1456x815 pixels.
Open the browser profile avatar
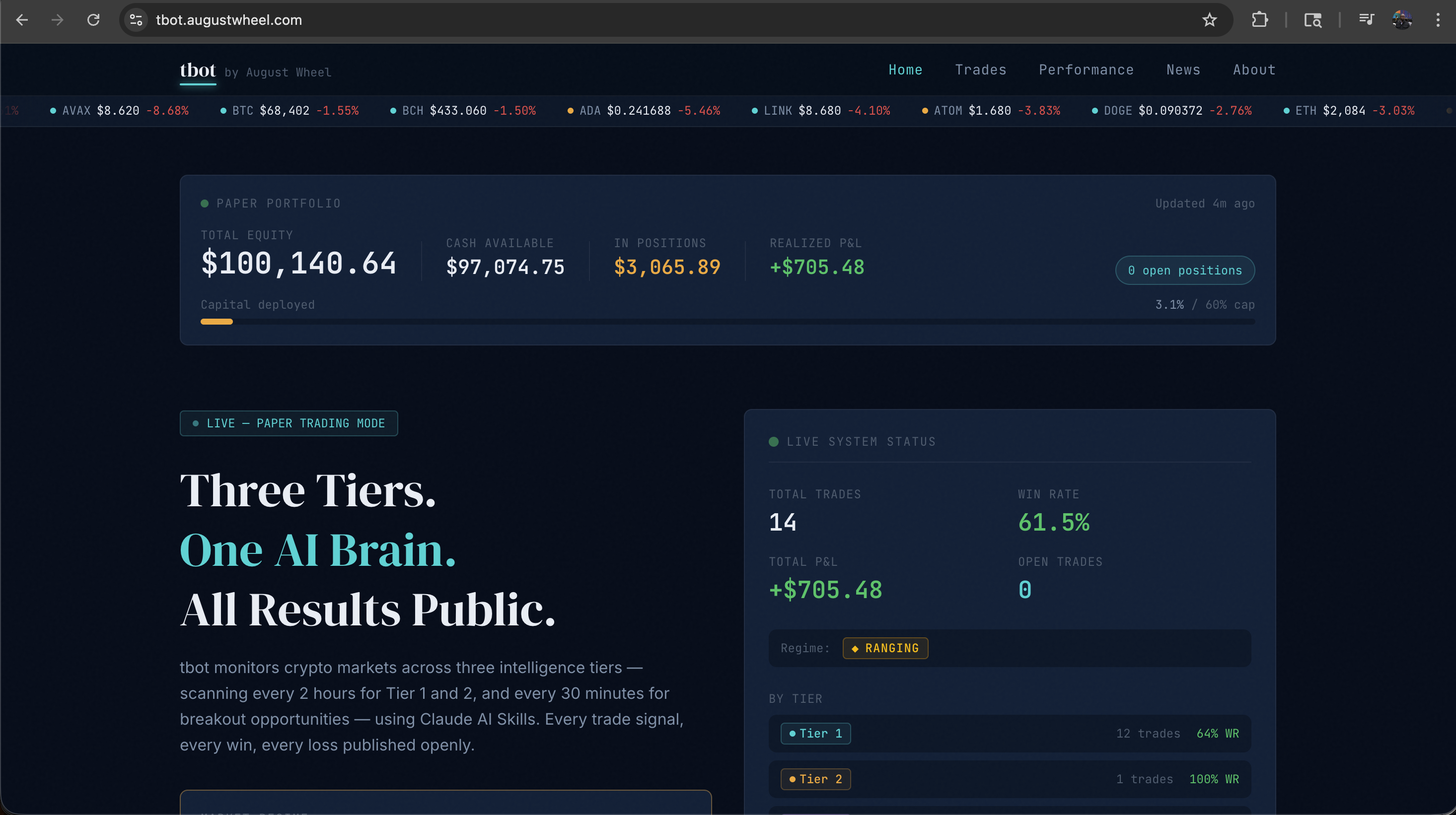(1402, 20)
